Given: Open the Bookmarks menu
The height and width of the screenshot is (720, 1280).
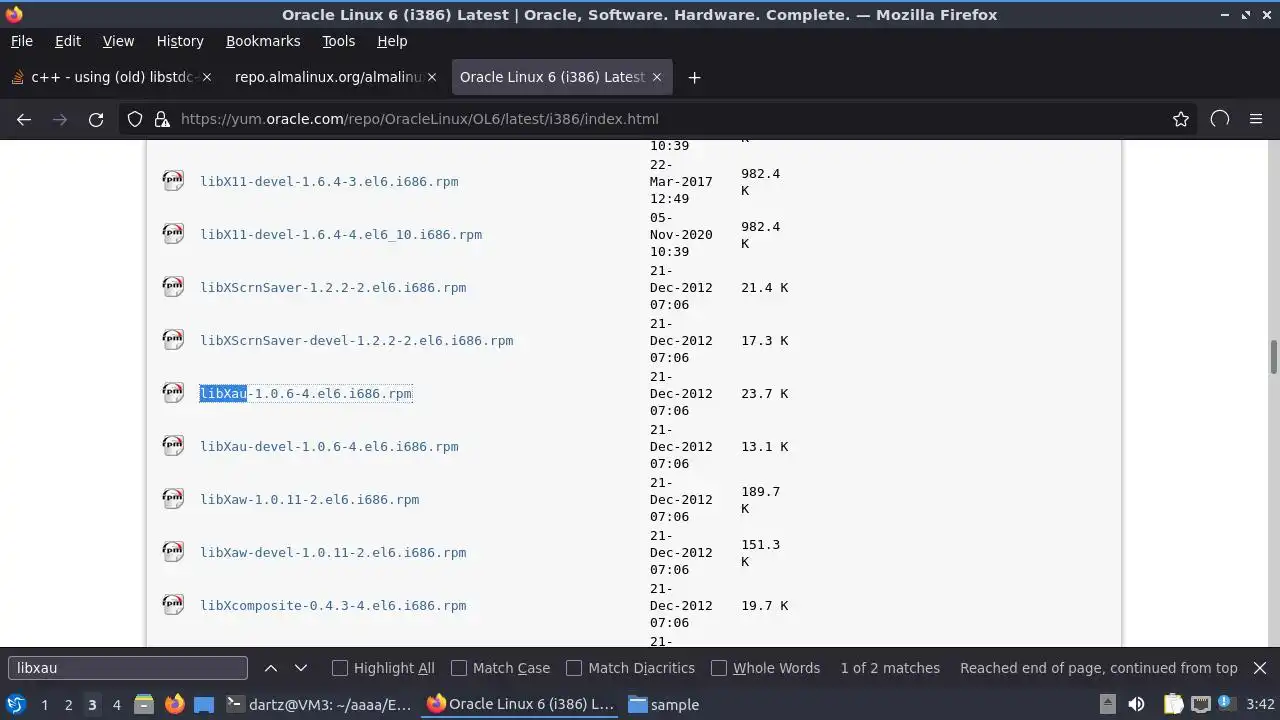Looking at the screenshot, I should click(x=263, y=41).
